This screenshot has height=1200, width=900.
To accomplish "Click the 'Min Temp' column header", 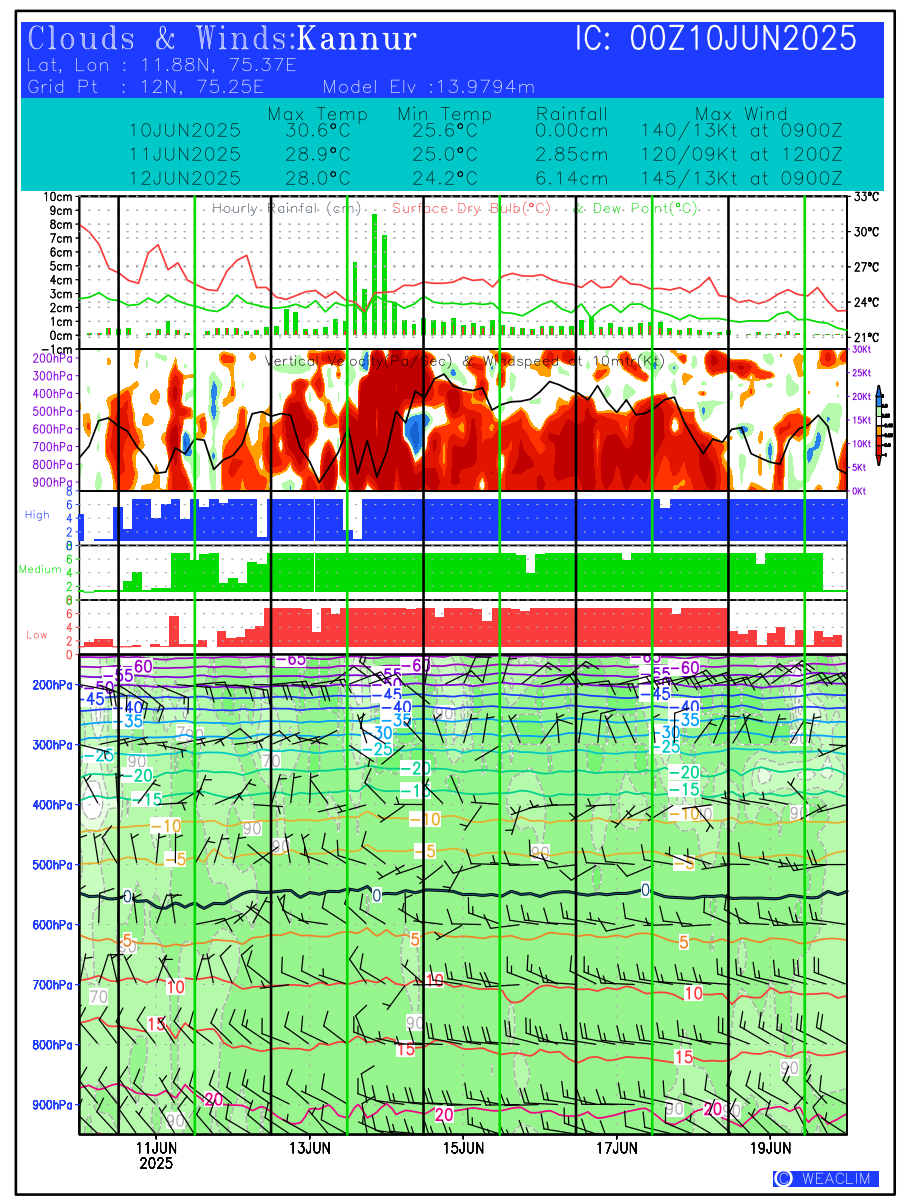I will 445,114.
